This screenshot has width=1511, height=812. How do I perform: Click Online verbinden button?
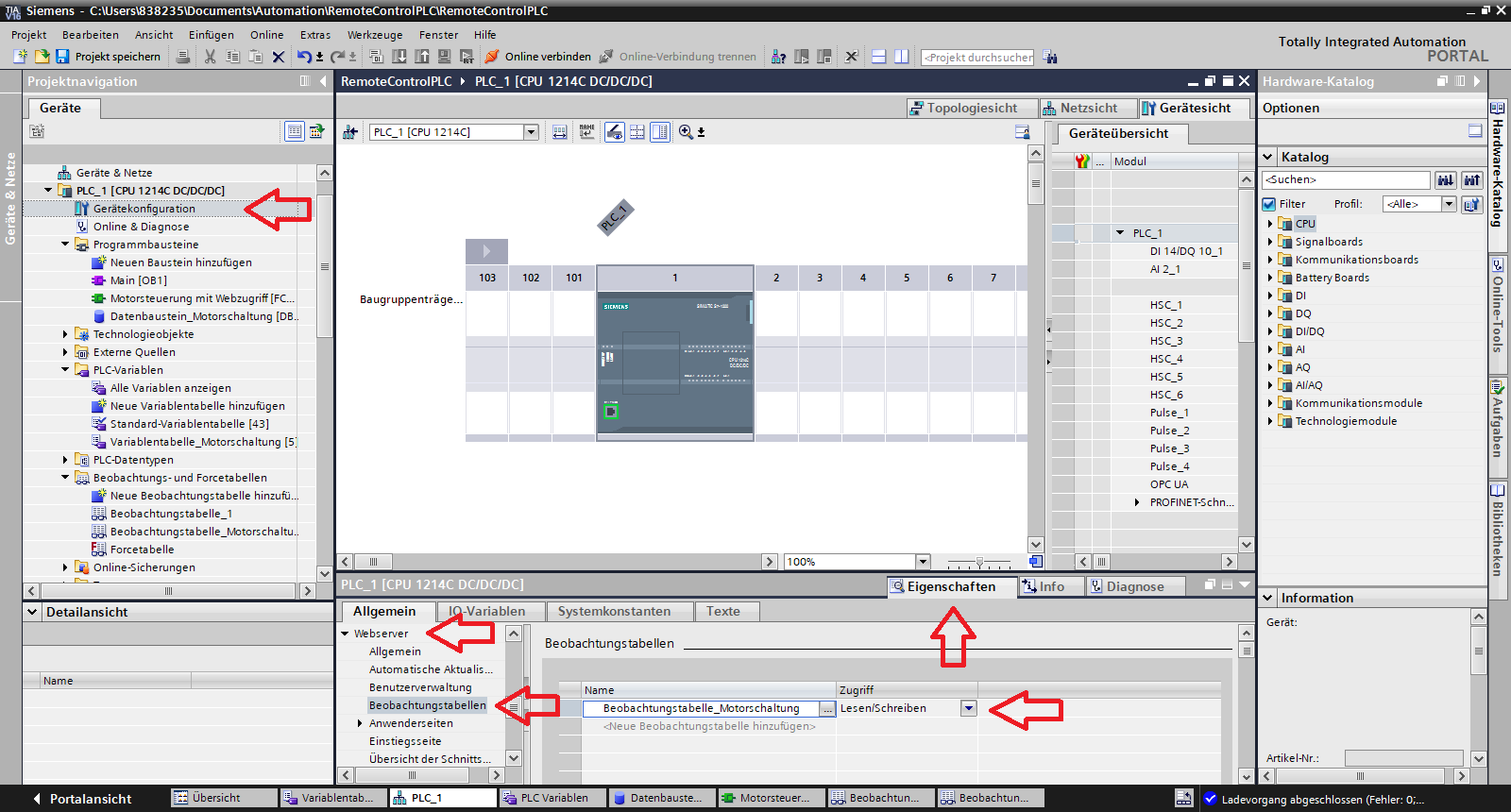pos(539,57)
